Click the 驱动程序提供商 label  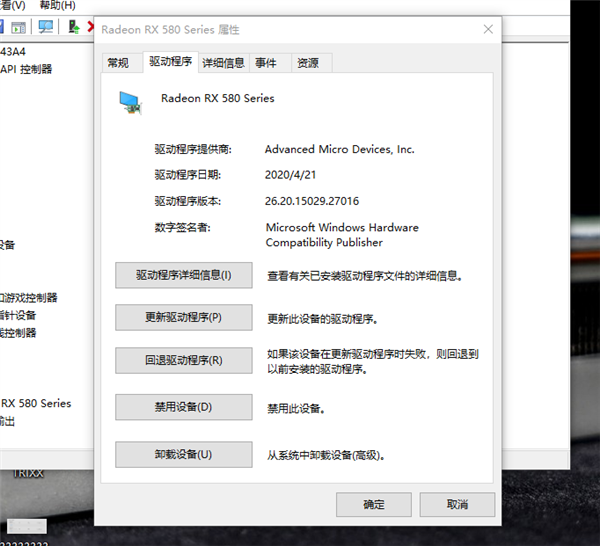tap(193, 149)
